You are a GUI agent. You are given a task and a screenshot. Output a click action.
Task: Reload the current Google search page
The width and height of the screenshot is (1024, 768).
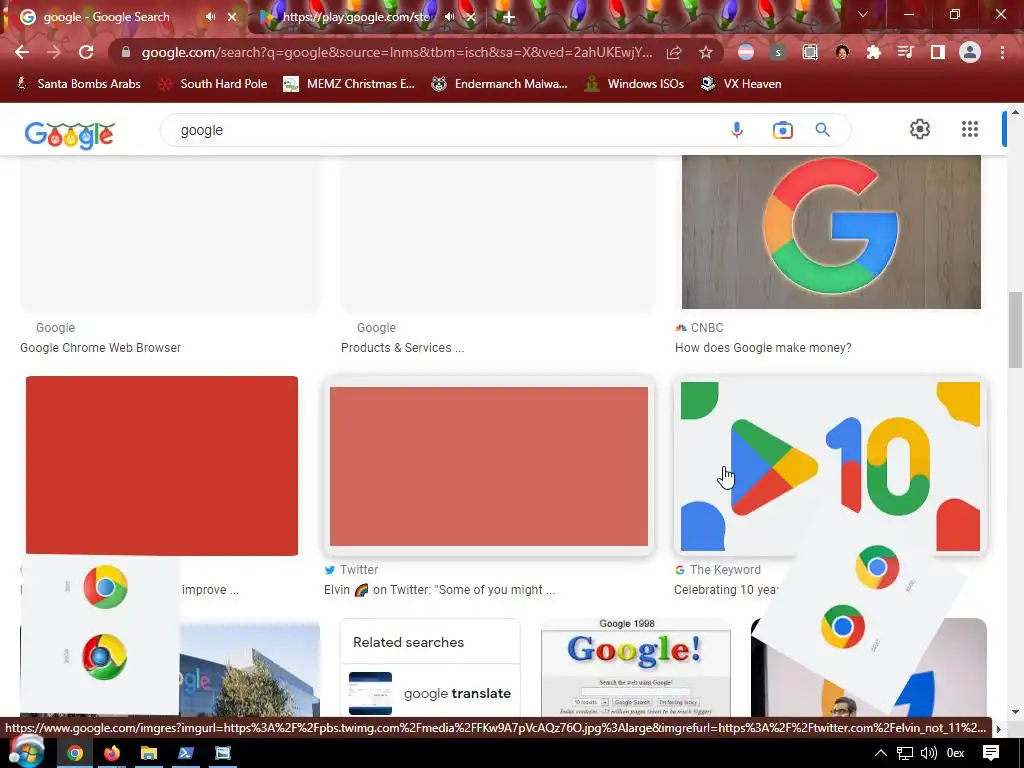click(86, 52)
